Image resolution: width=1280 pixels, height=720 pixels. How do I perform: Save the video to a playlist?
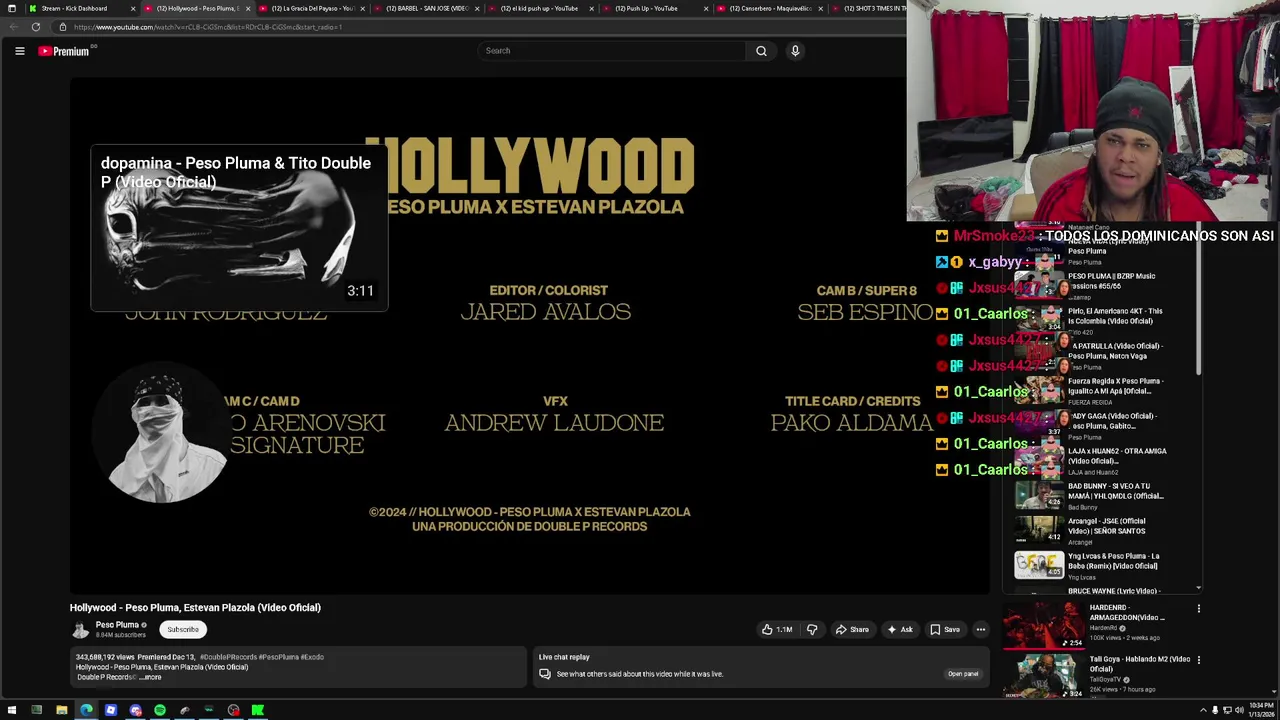pos(945,629)
